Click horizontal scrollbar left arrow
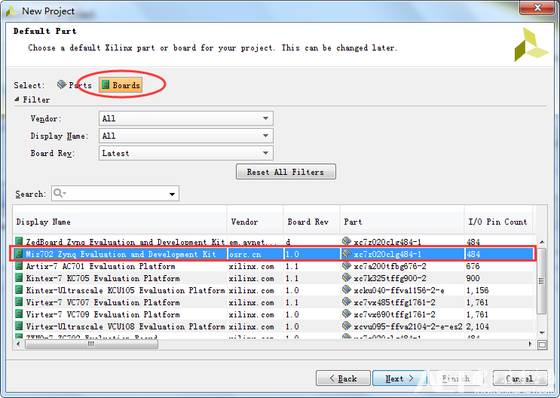Screen dimensions: 560x398 point(19,344)
